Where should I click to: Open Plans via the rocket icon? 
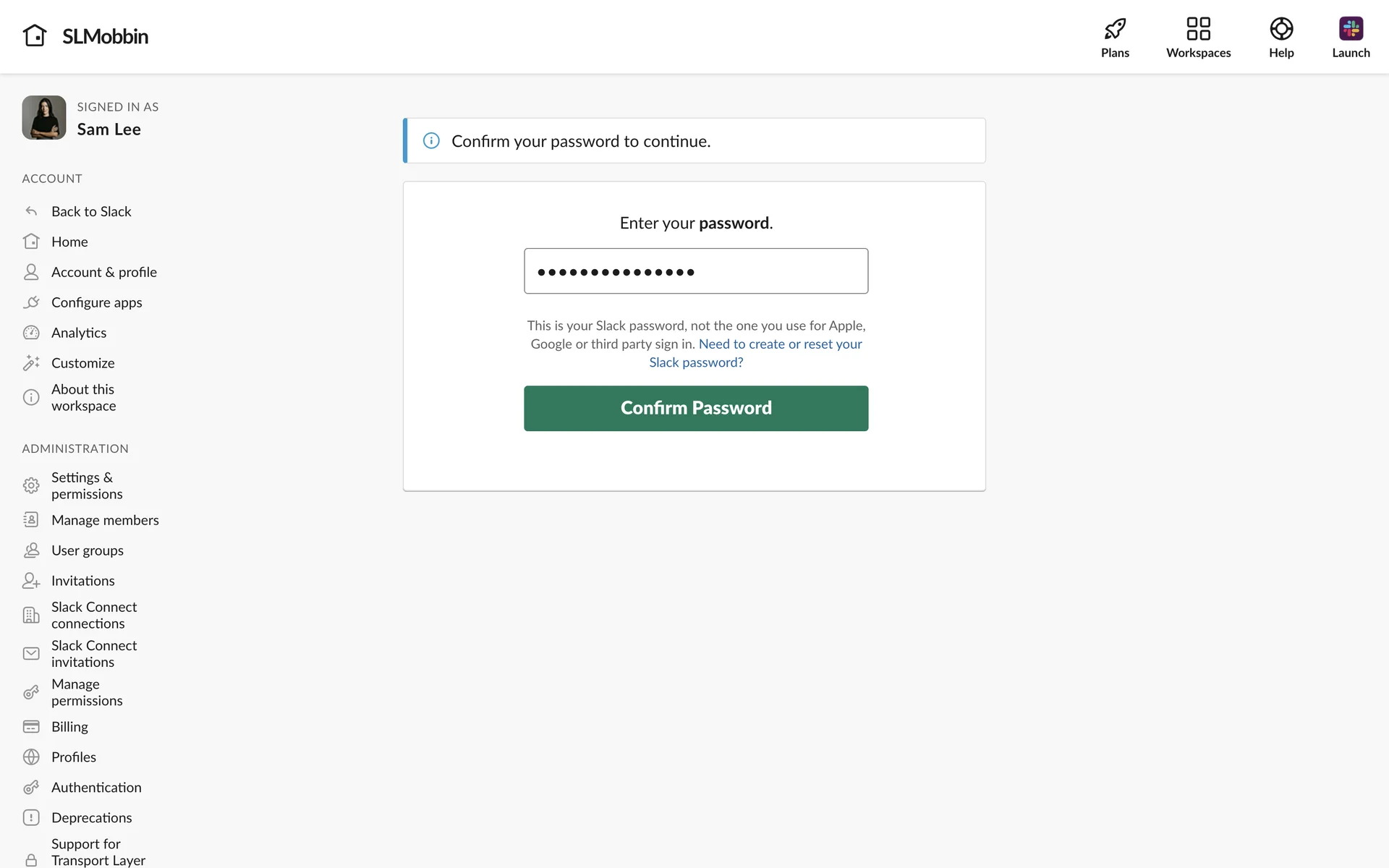(x=1115, y=29)
